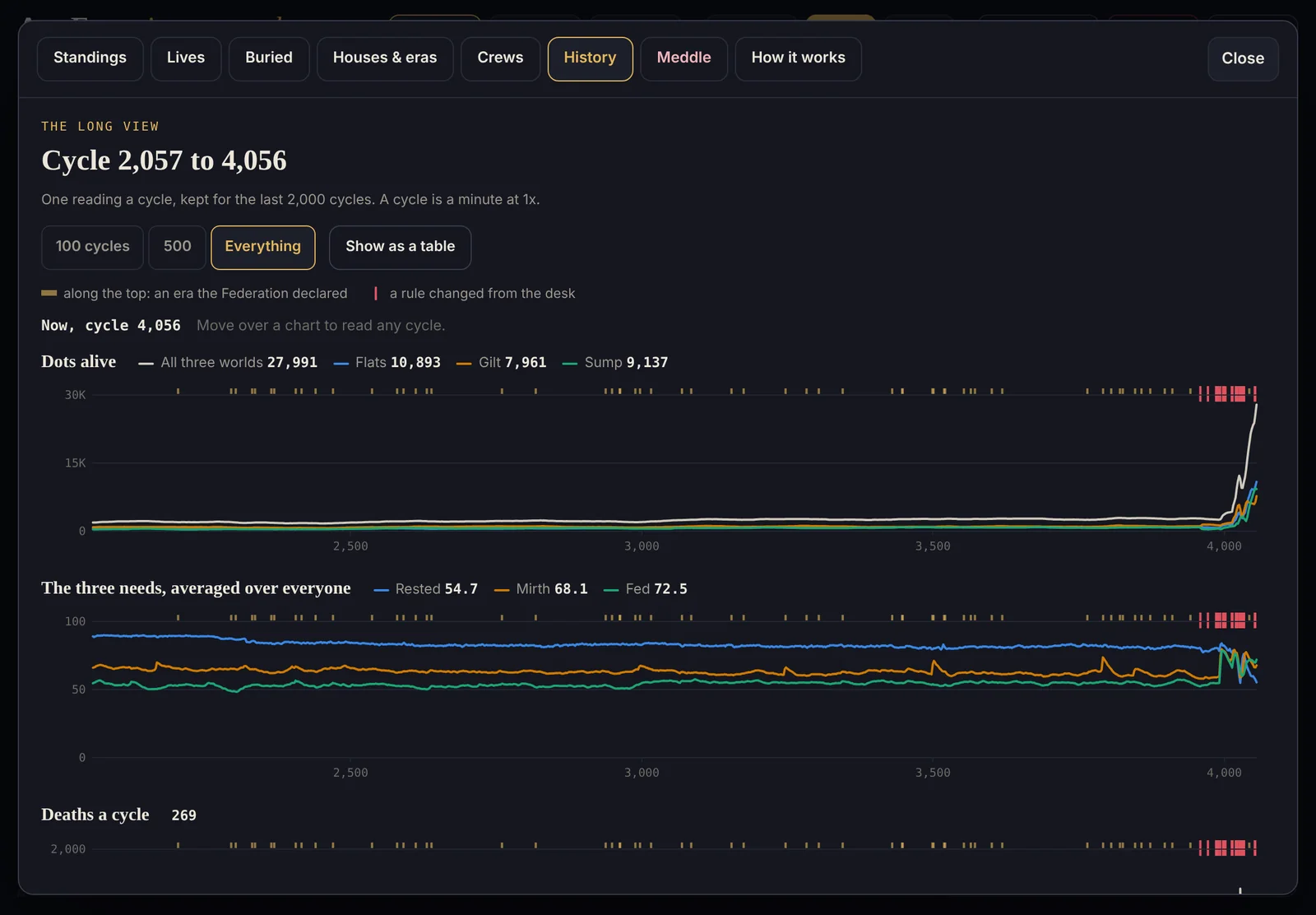
Task: Select the Everything range
Action: tap(263, 247)
